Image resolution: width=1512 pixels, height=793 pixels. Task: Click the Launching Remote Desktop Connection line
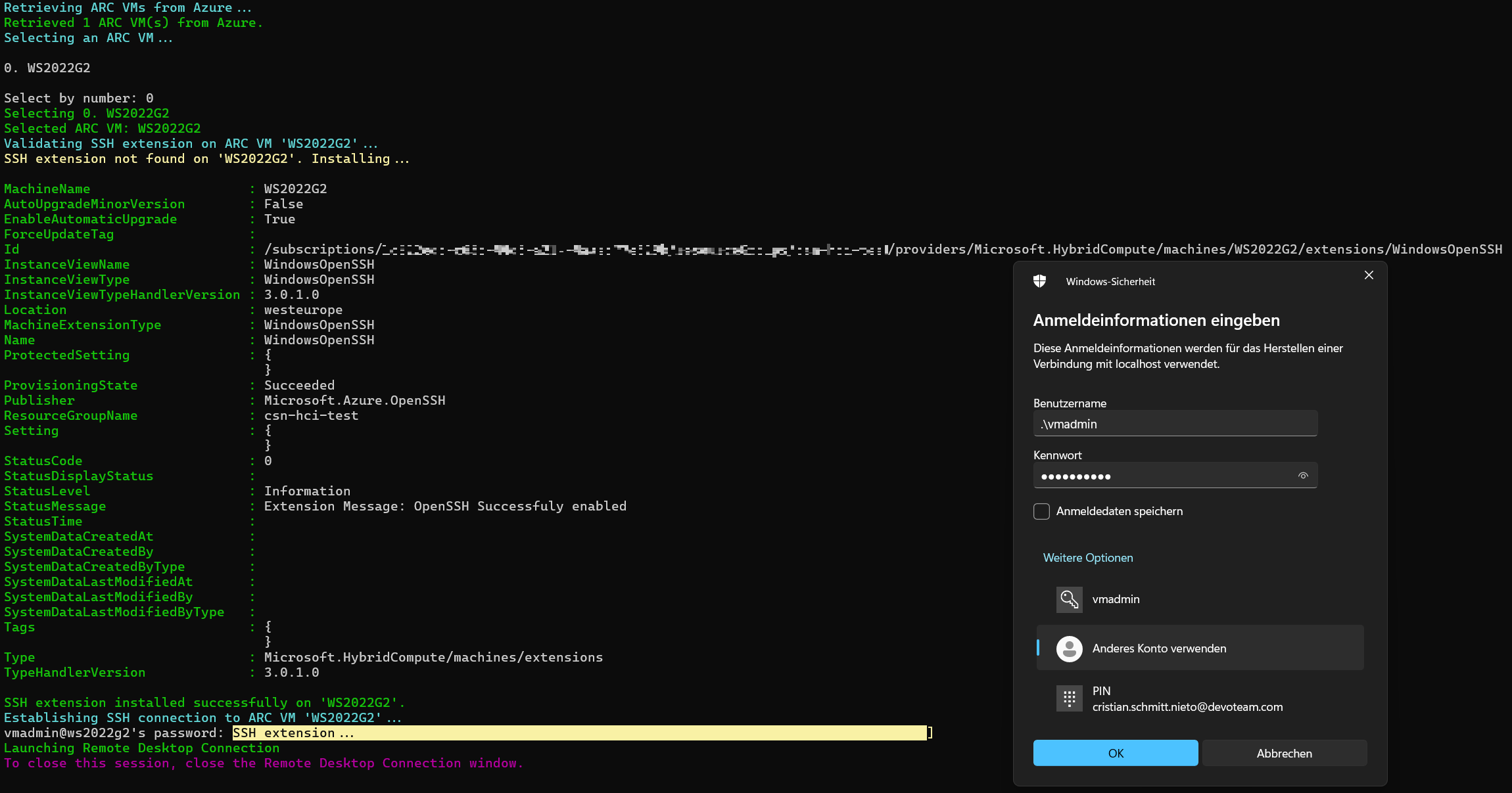[x=141, y=748]
